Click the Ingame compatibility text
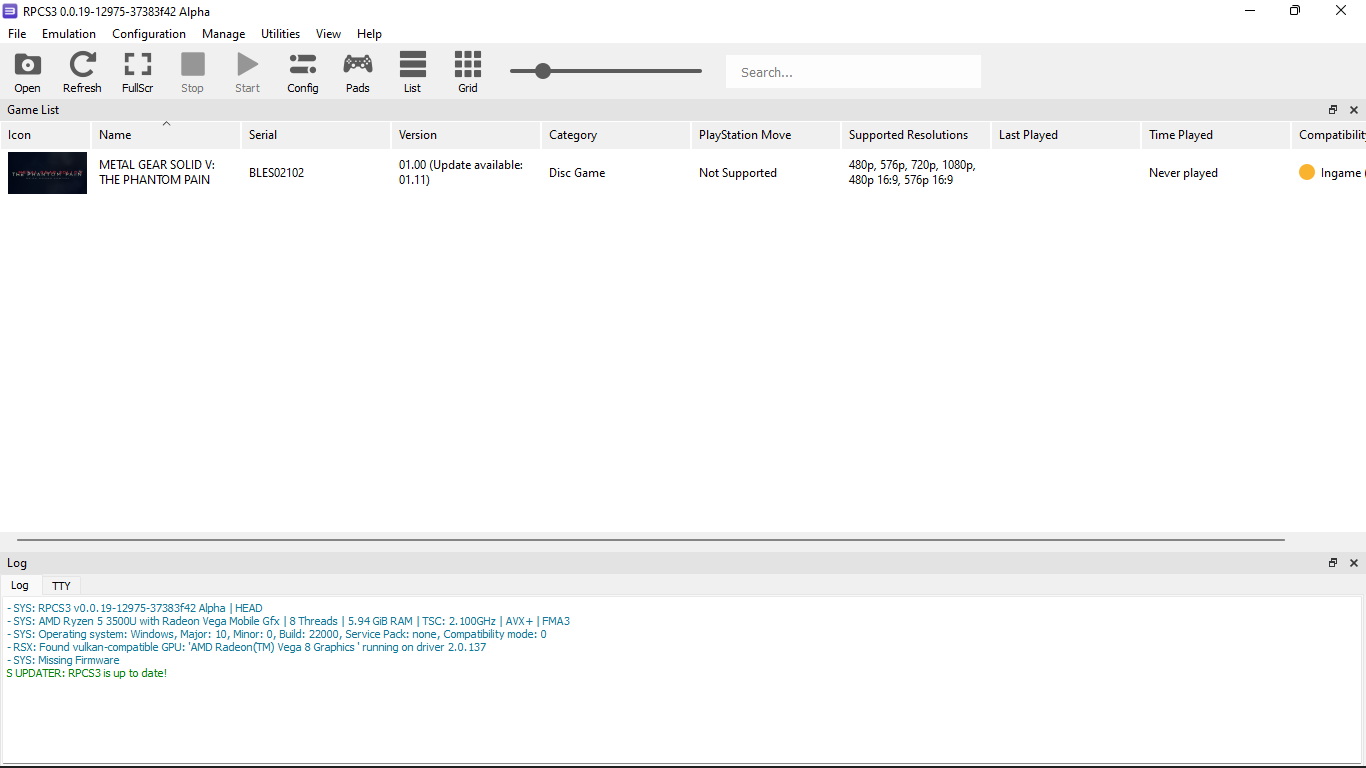Viewport: 1366px width, 768px height. pos(1341,173)
